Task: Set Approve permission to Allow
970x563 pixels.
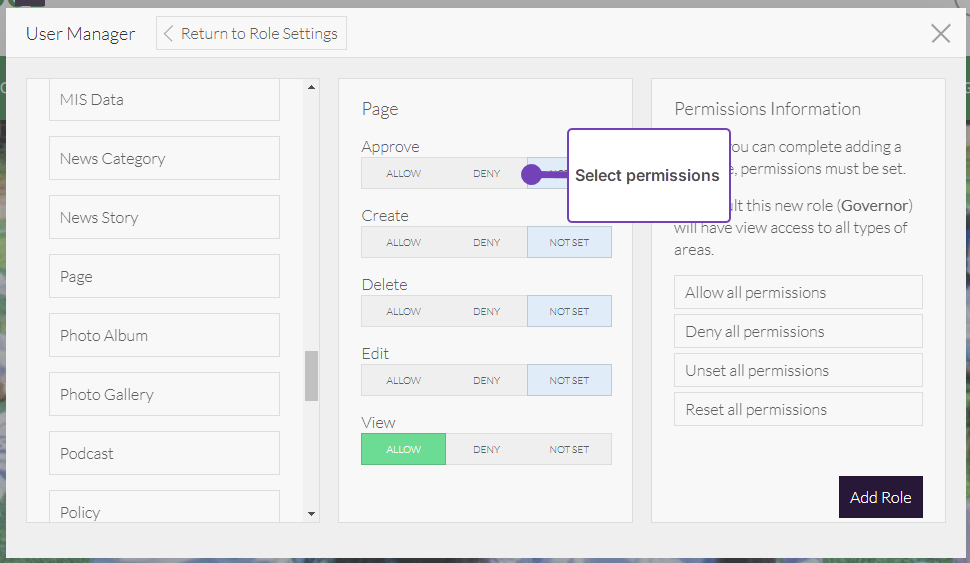Action: click(x=403, y=174)
